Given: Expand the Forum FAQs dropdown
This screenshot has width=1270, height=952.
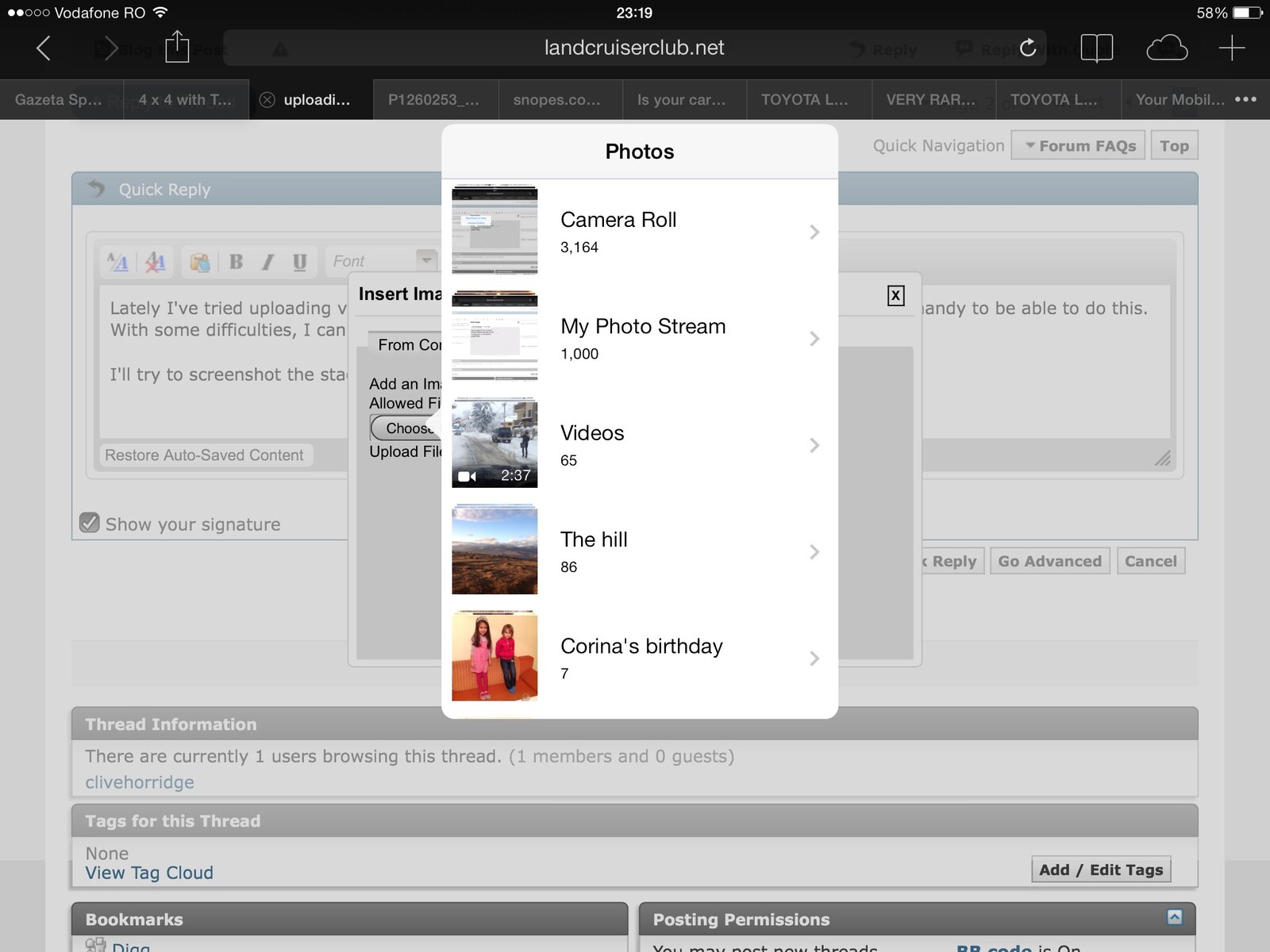Looking at the screenshot, I should tap(1079, 146).
